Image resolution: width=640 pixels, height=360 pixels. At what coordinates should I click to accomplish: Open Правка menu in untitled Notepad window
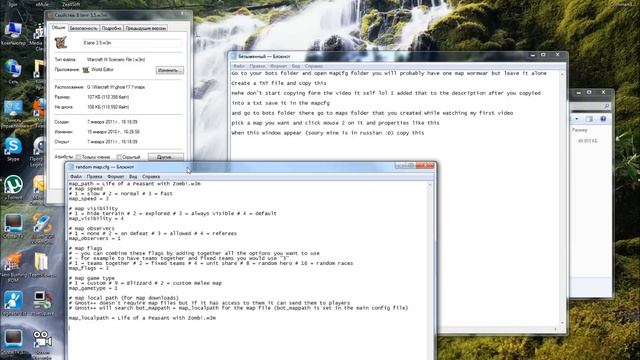[x=257, y=66]
